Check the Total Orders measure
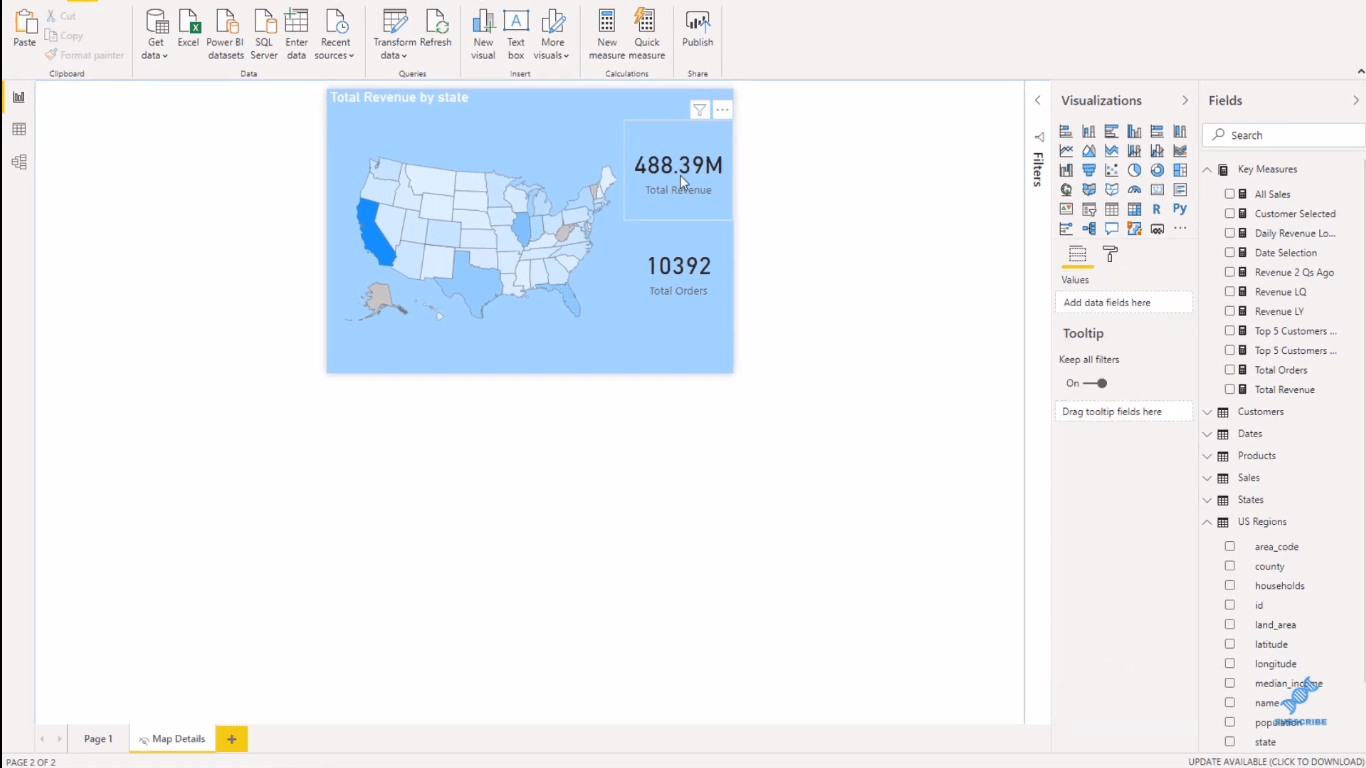The width and height of the screenshot is (1366, 768). click(x=1230, y=370)
